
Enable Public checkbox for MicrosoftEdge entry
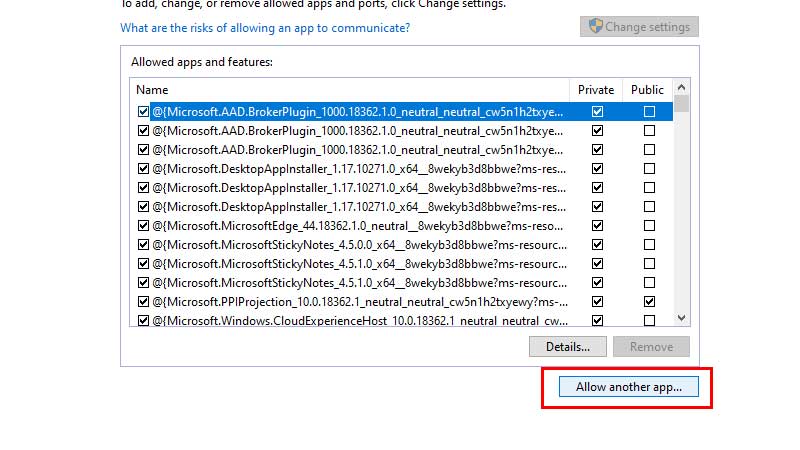click(649, 226)
